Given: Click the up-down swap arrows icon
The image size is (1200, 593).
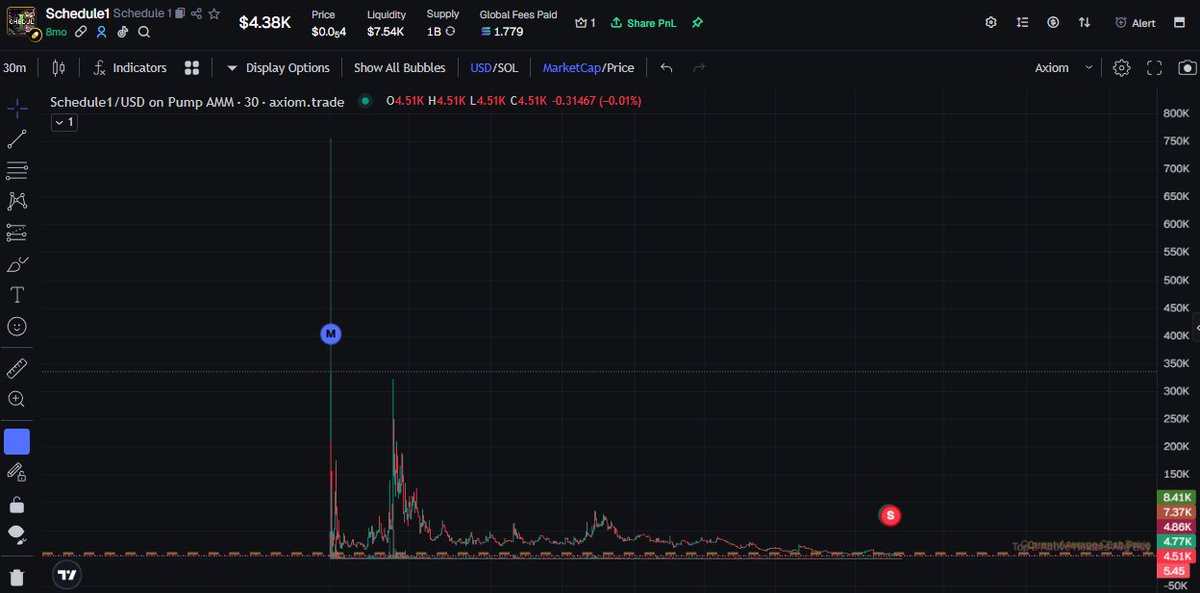Looking at the screenshot, I should click(1084, 22).
